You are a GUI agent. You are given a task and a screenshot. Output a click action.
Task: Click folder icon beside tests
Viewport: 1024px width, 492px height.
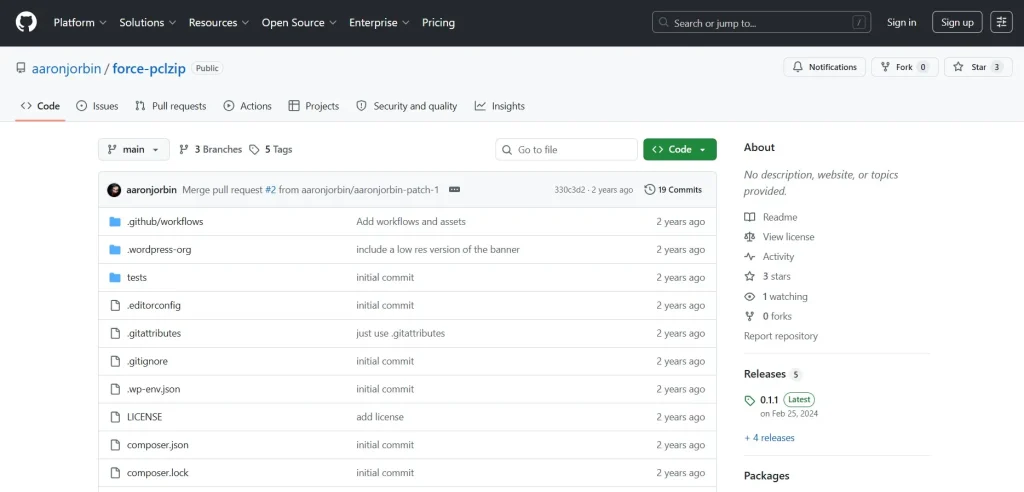click(115, 278)
